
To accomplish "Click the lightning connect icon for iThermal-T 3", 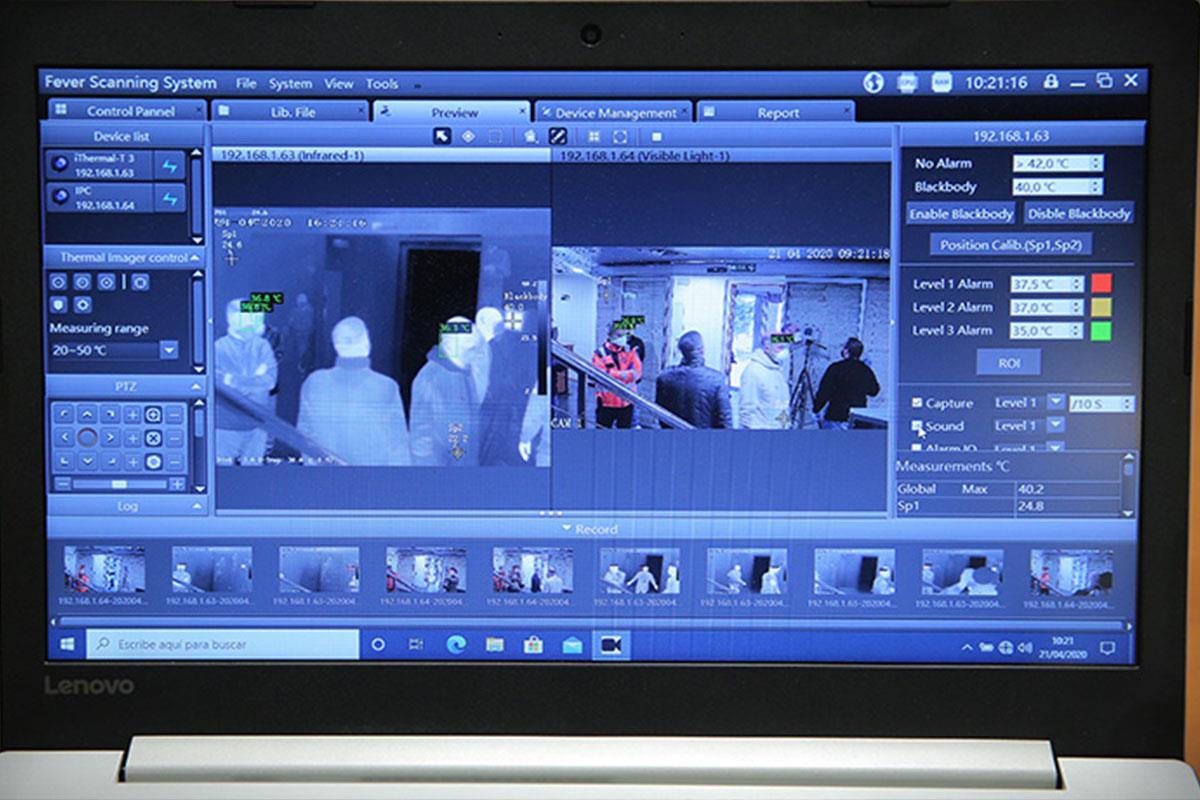I will click(169, 166).
